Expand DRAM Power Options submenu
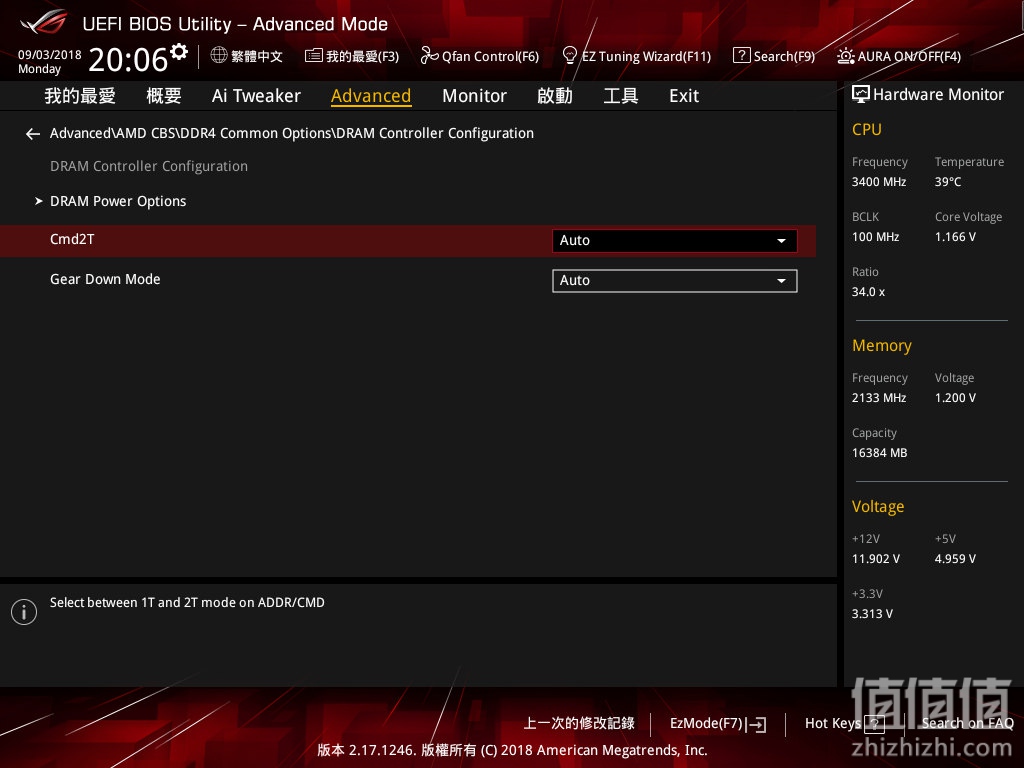1024x768 pixels. 118,201
